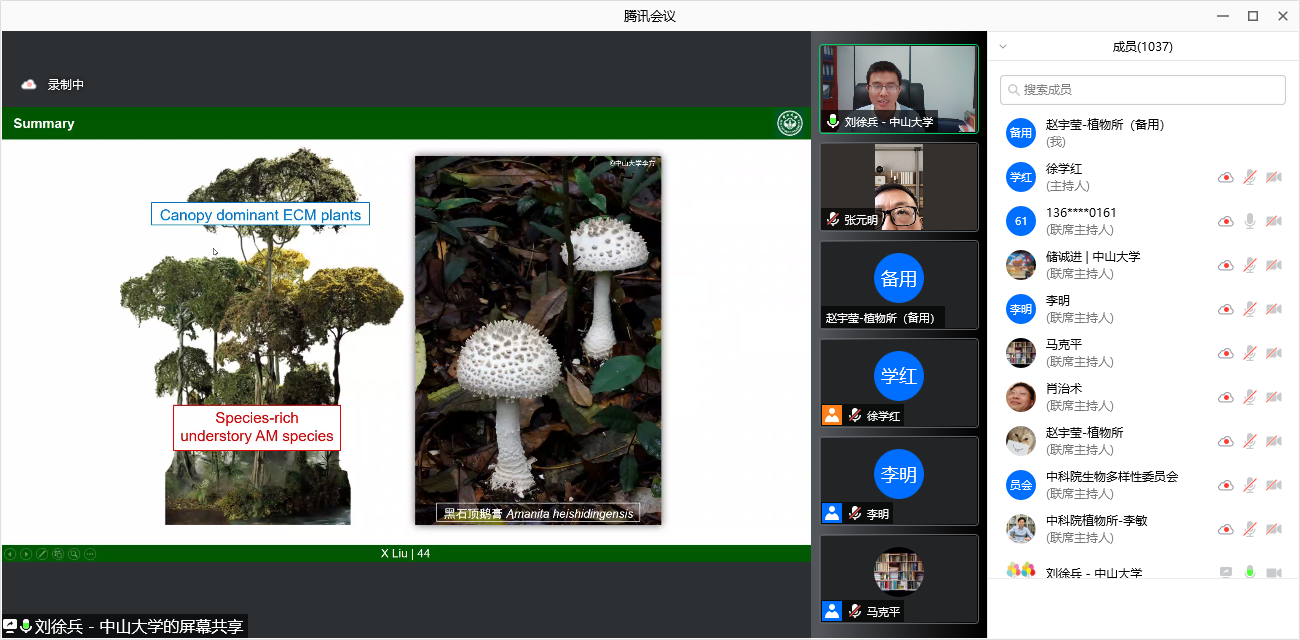Click the next slide arrow in slideshow controls
The image size is (1300, 640).
pyautogui.click(x=26, y=553)
